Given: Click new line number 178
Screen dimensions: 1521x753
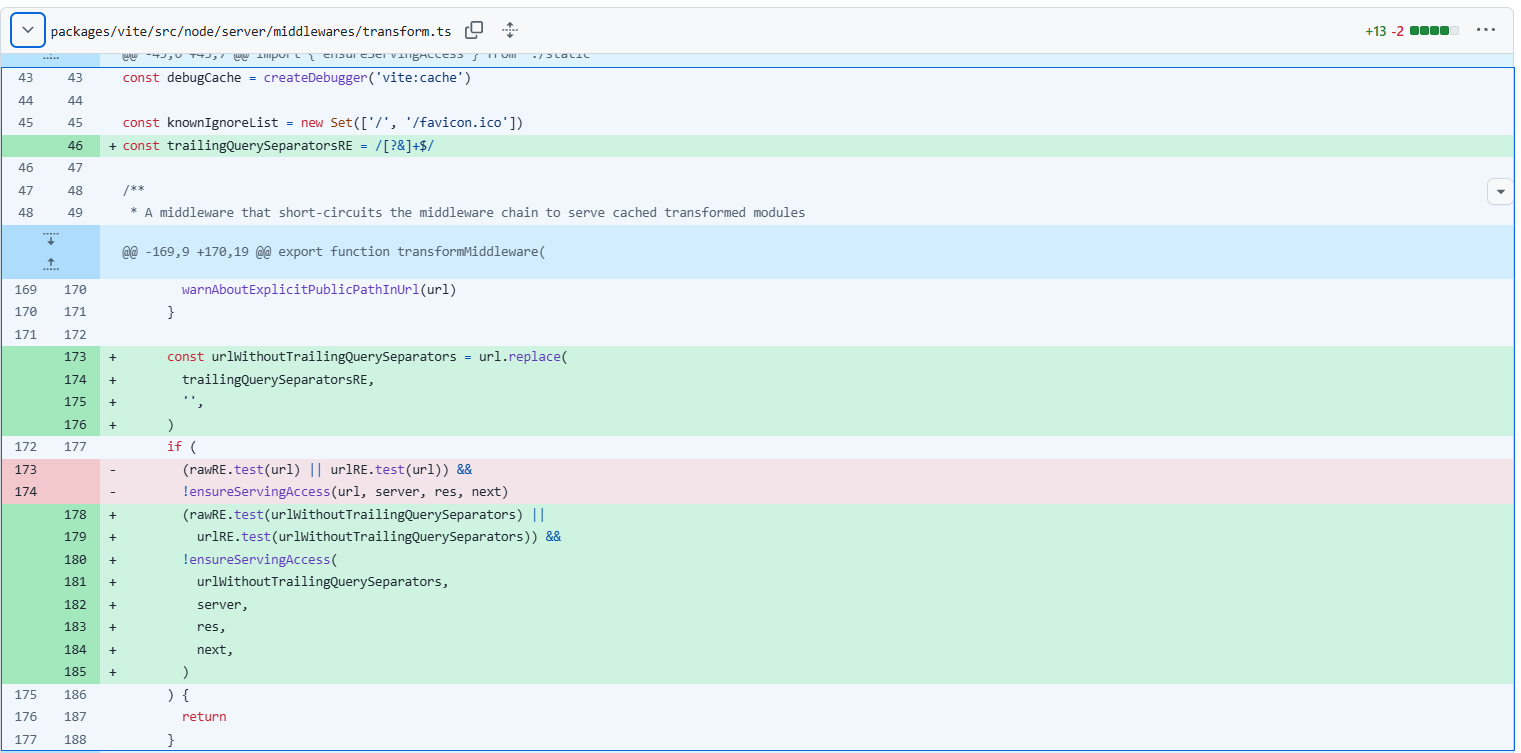Looking at the screenshot, I should [x=75, y=515].
